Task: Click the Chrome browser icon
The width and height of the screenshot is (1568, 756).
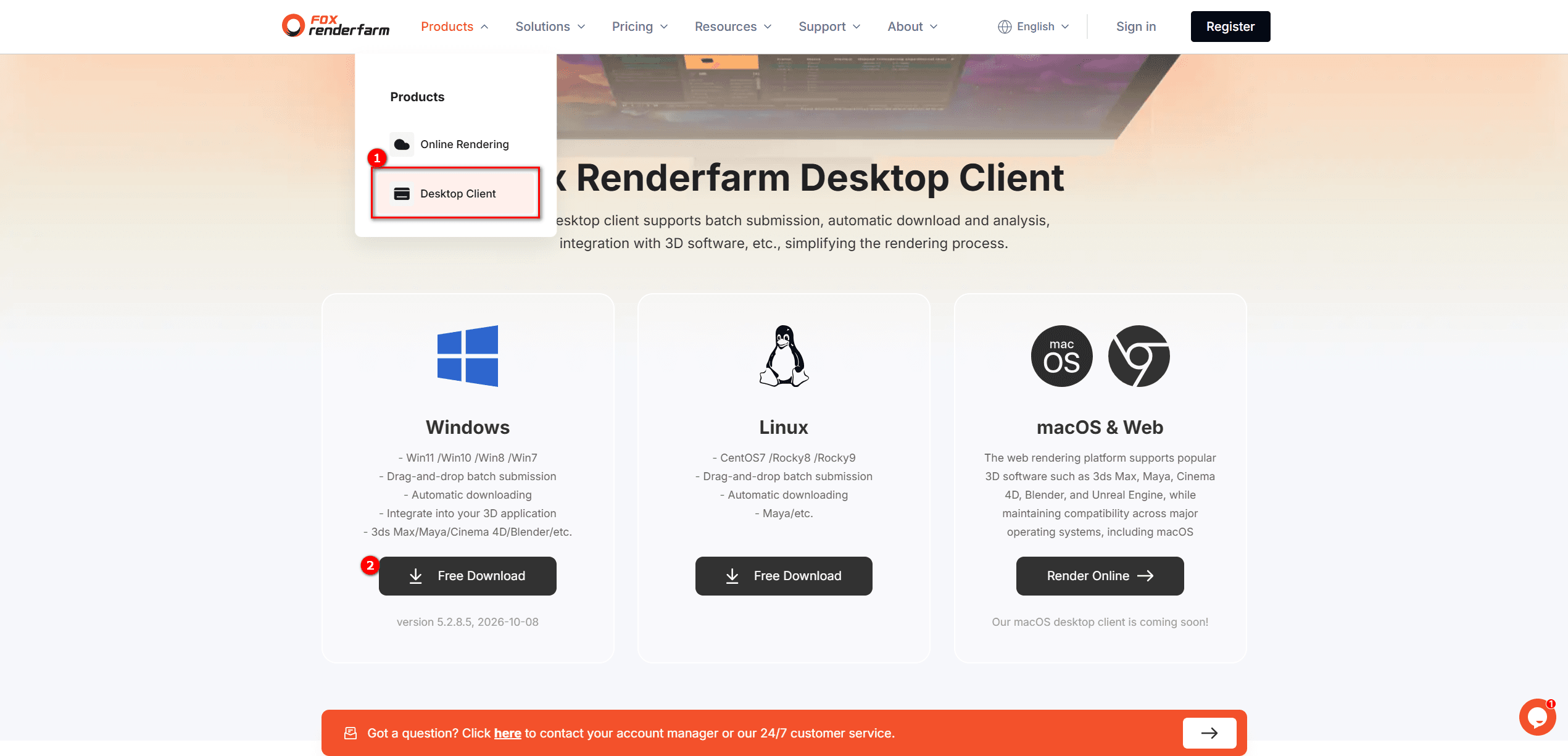Action: click(1139, 356)
